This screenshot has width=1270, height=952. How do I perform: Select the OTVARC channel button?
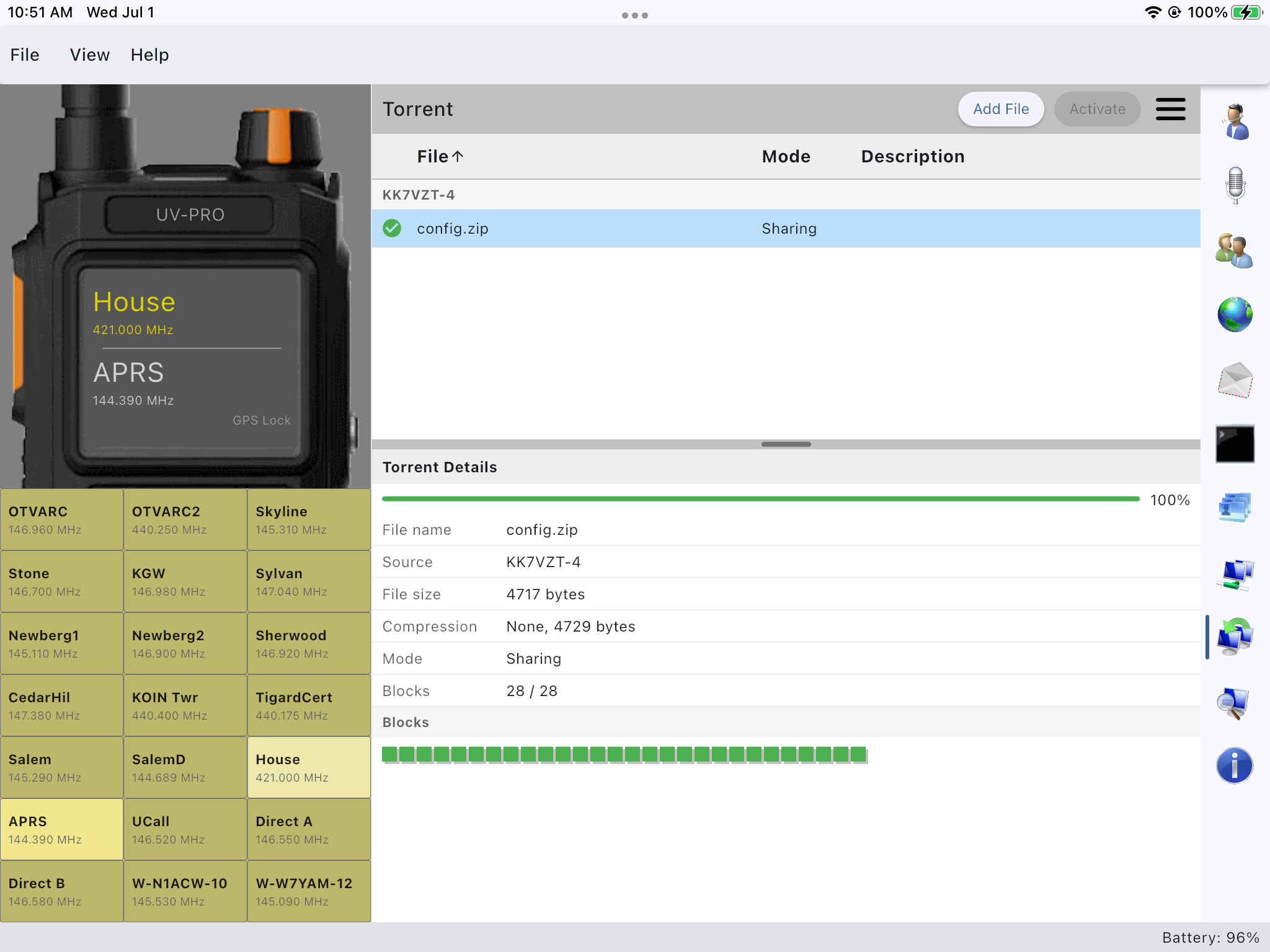point(62,519)
